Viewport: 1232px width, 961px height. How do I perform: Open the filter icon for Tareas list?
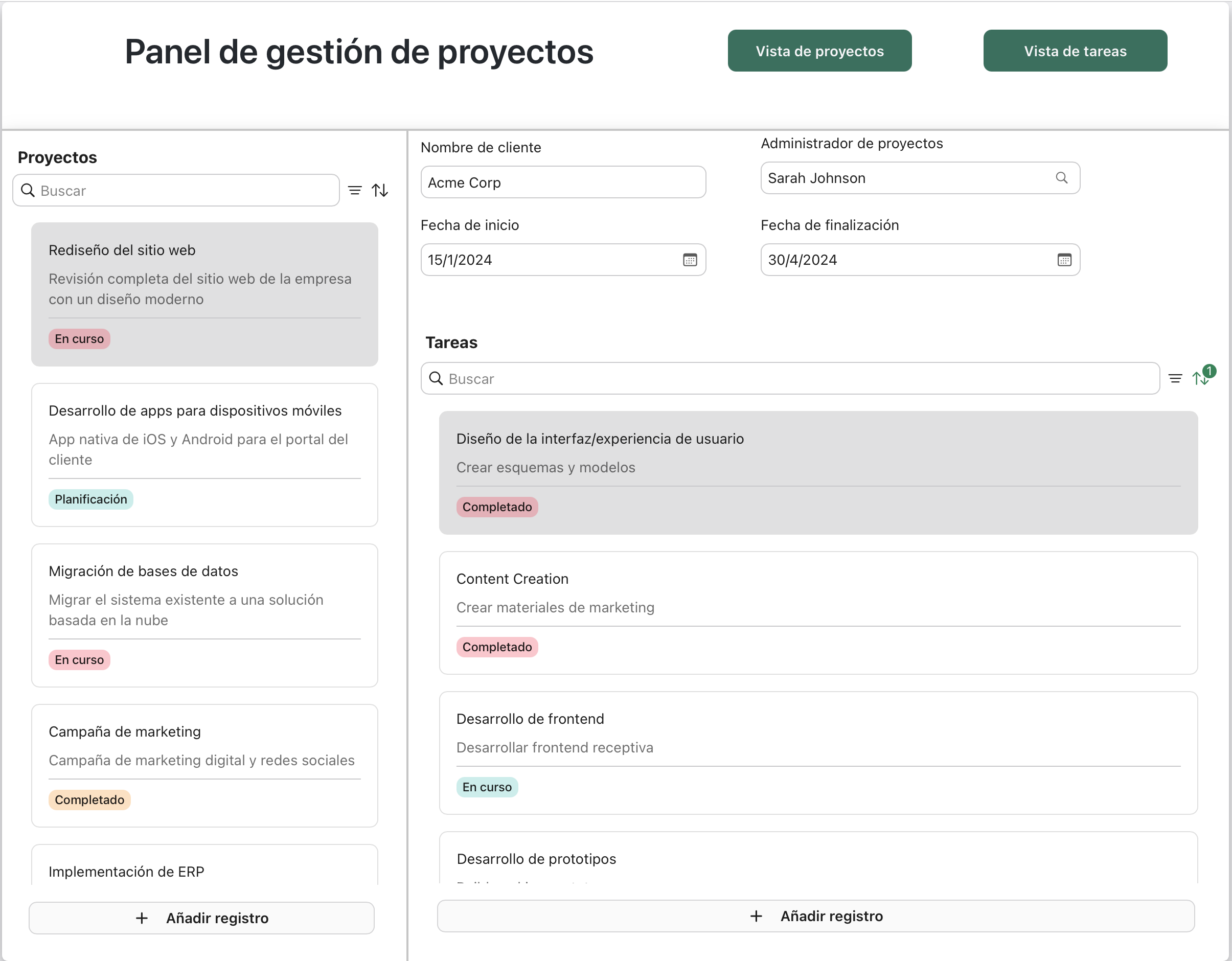1176,378
